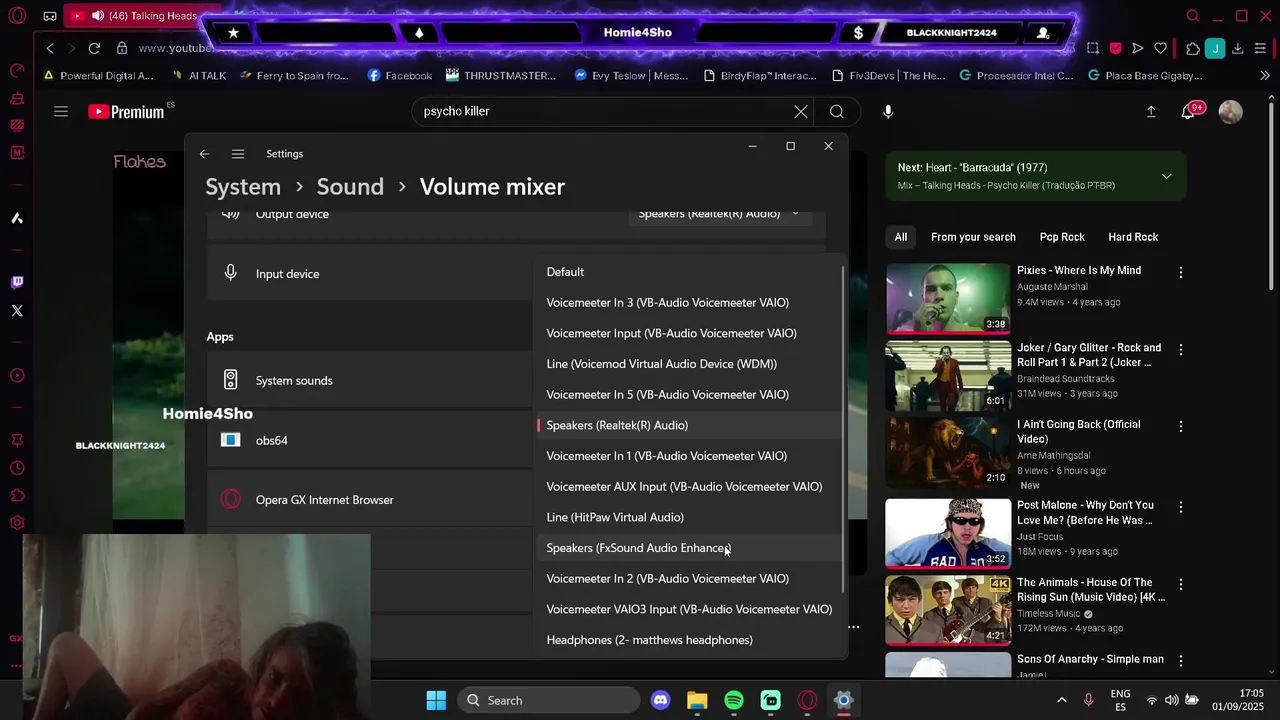This screenshot has height=720, width=1280.
Task: Open the Facebook bookmark
Action: (400, 76)
